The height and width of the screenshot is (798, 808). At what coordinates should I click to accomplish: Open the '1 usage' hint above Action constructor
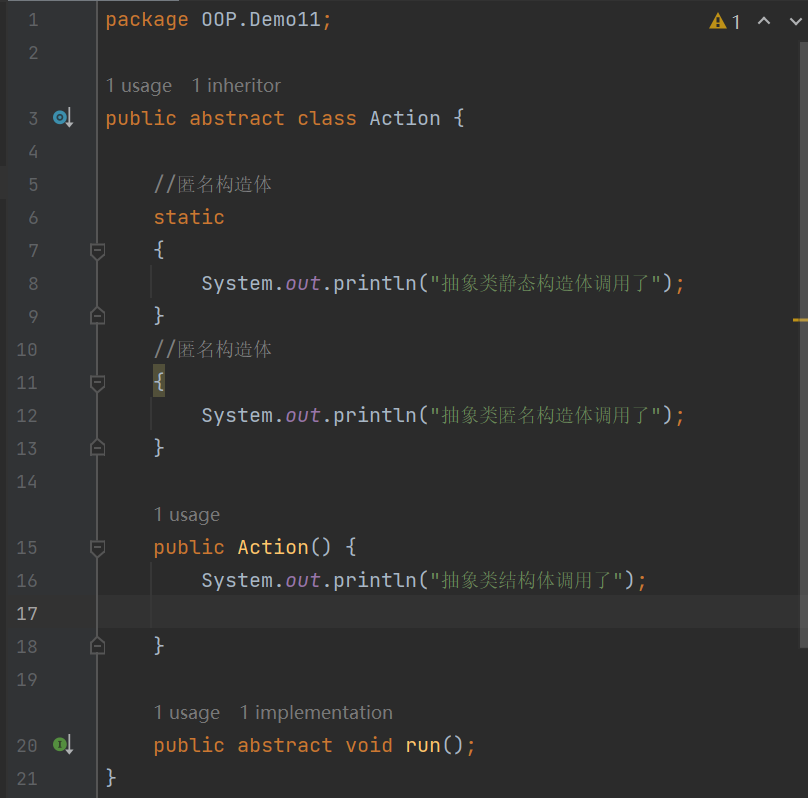pos(187,514)
